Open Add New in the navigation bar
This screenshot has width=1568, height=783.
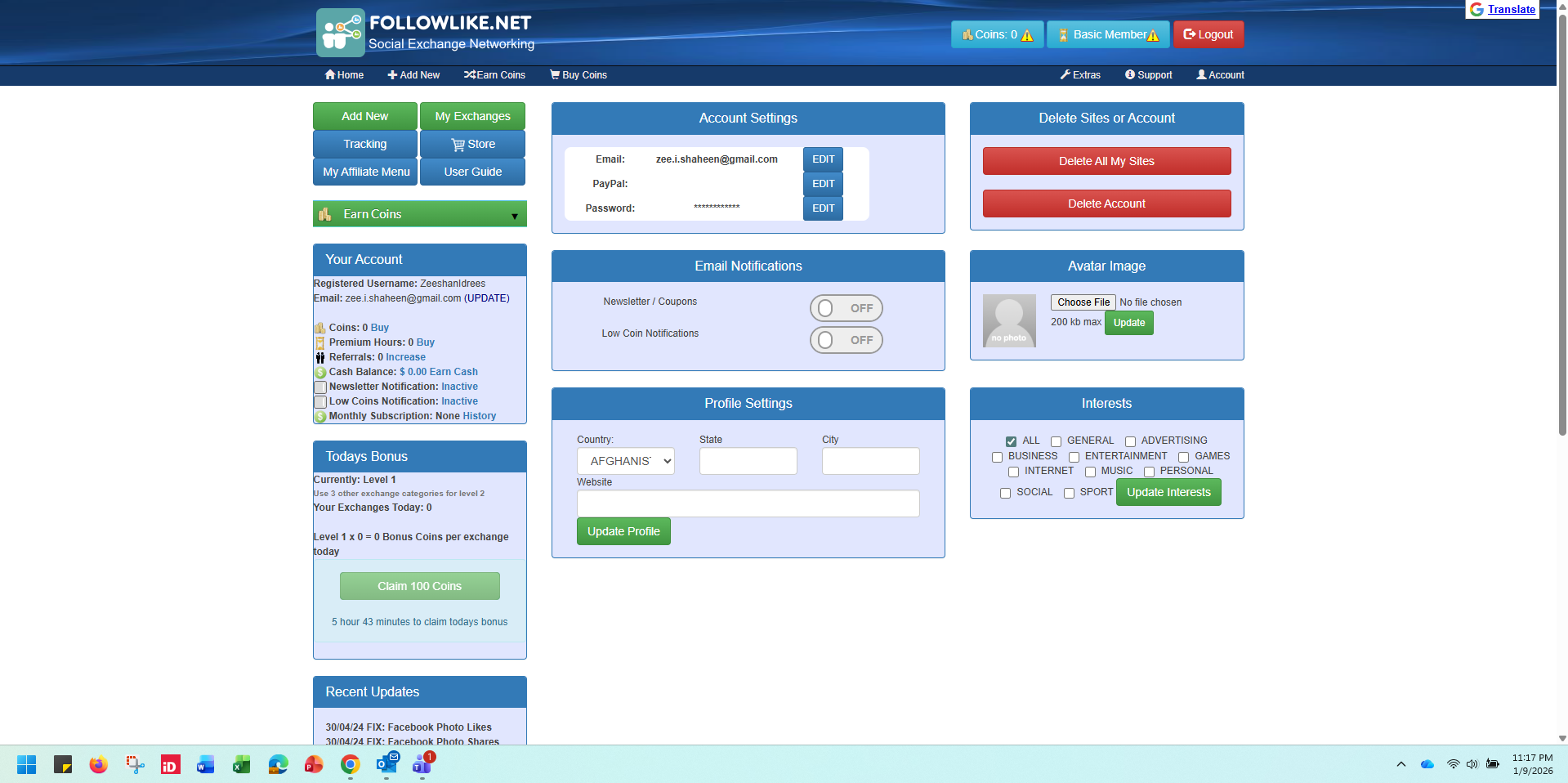click(413, 75)
